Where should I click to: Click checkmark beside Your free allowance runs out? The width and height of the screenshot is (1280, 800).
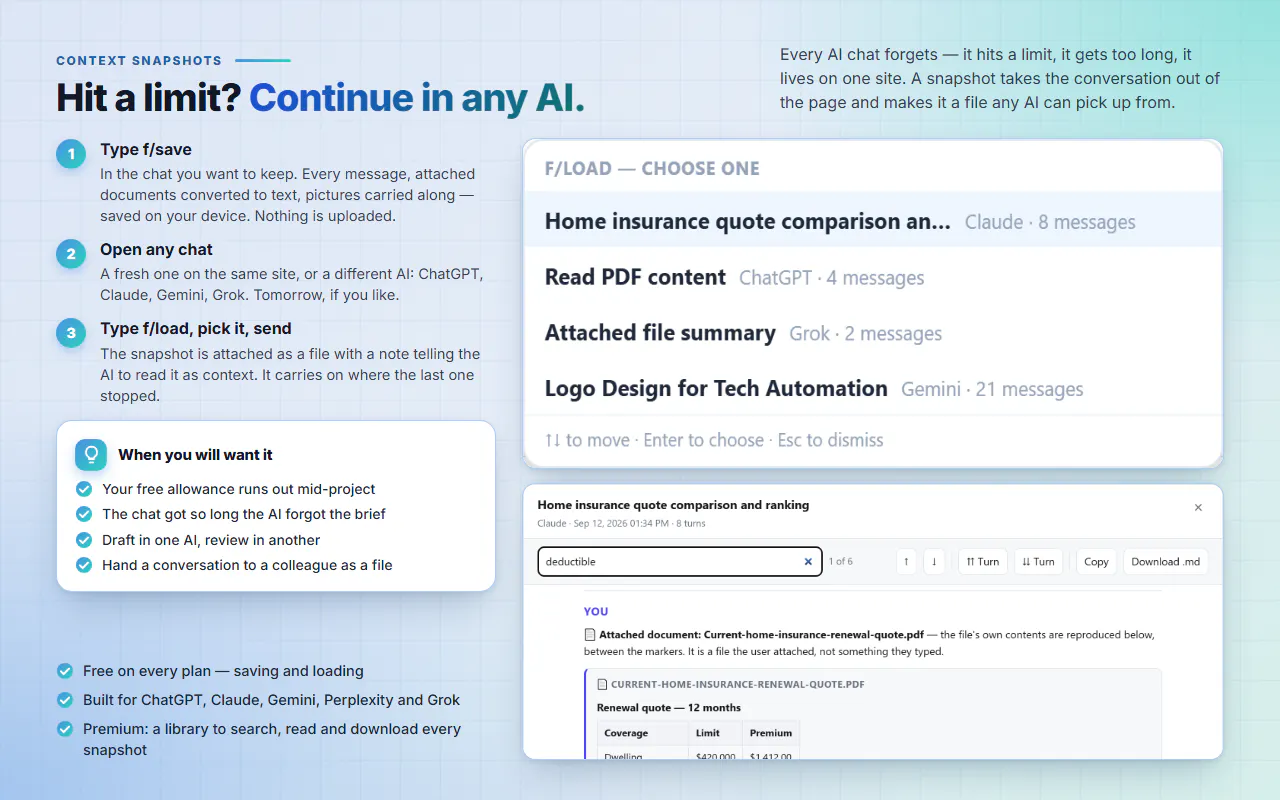tap(84, 489)
